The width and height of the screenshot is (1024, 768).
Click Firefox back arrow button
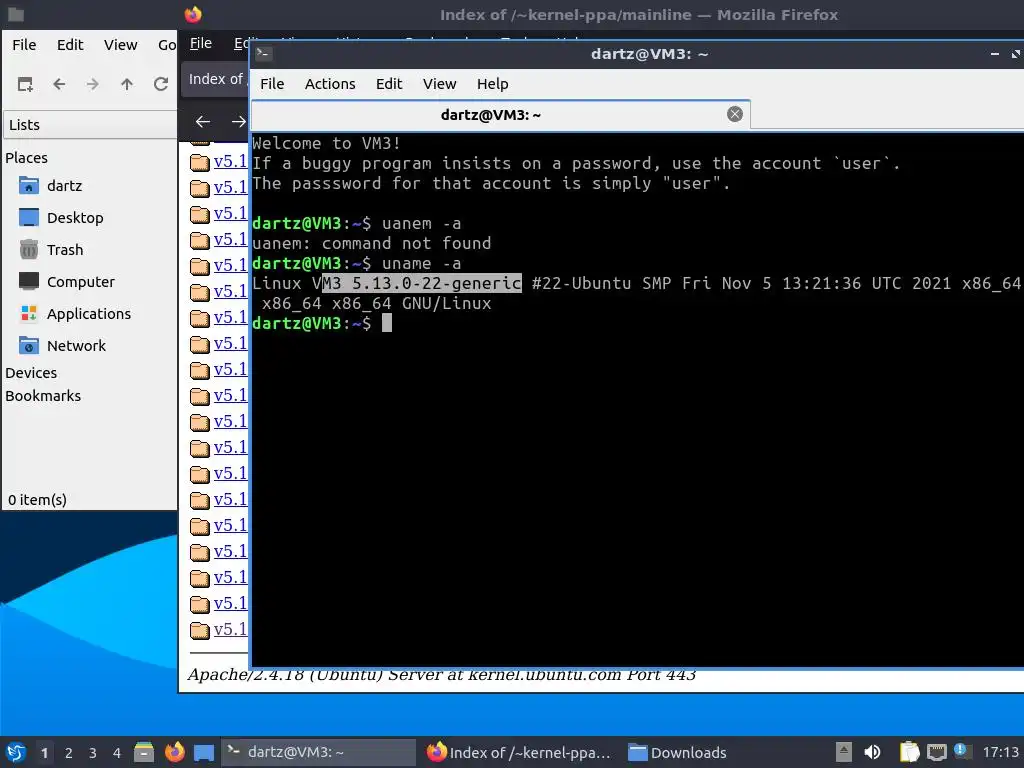pyautogui.click(x=203, y=121)
